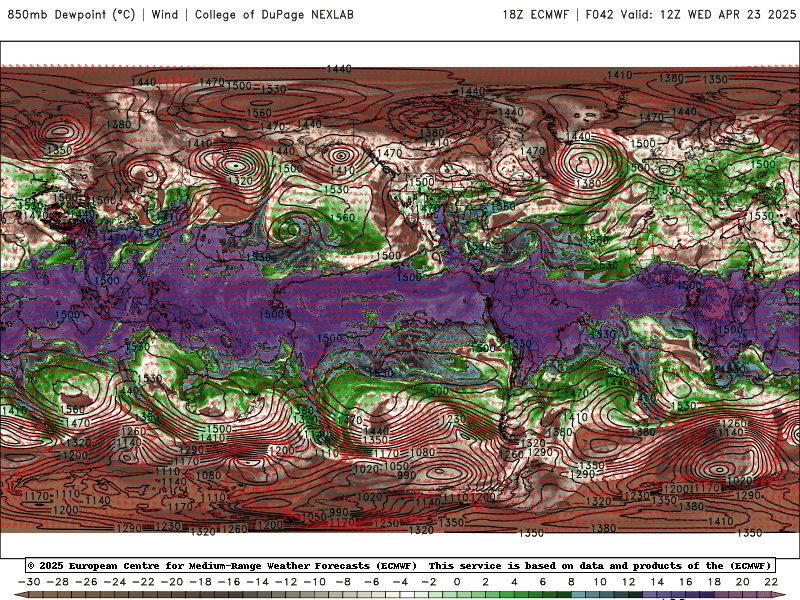Click 'College of DuPage NEXLAB' header text
Image resolution: width=800 pixels, height=600 pixels.
coord(274,15)
